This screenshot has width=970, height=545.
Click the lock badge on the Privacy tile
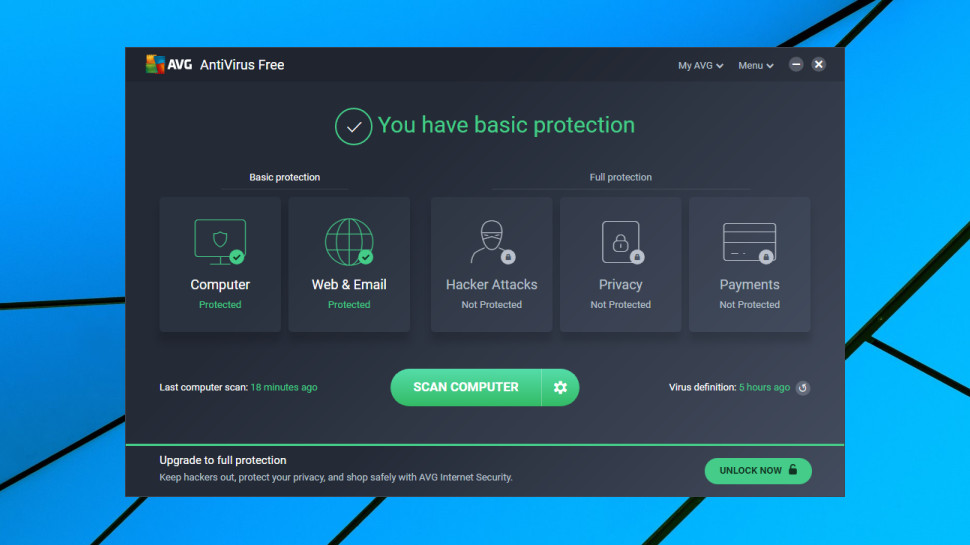pyautogui.click(x=637, y=257)
